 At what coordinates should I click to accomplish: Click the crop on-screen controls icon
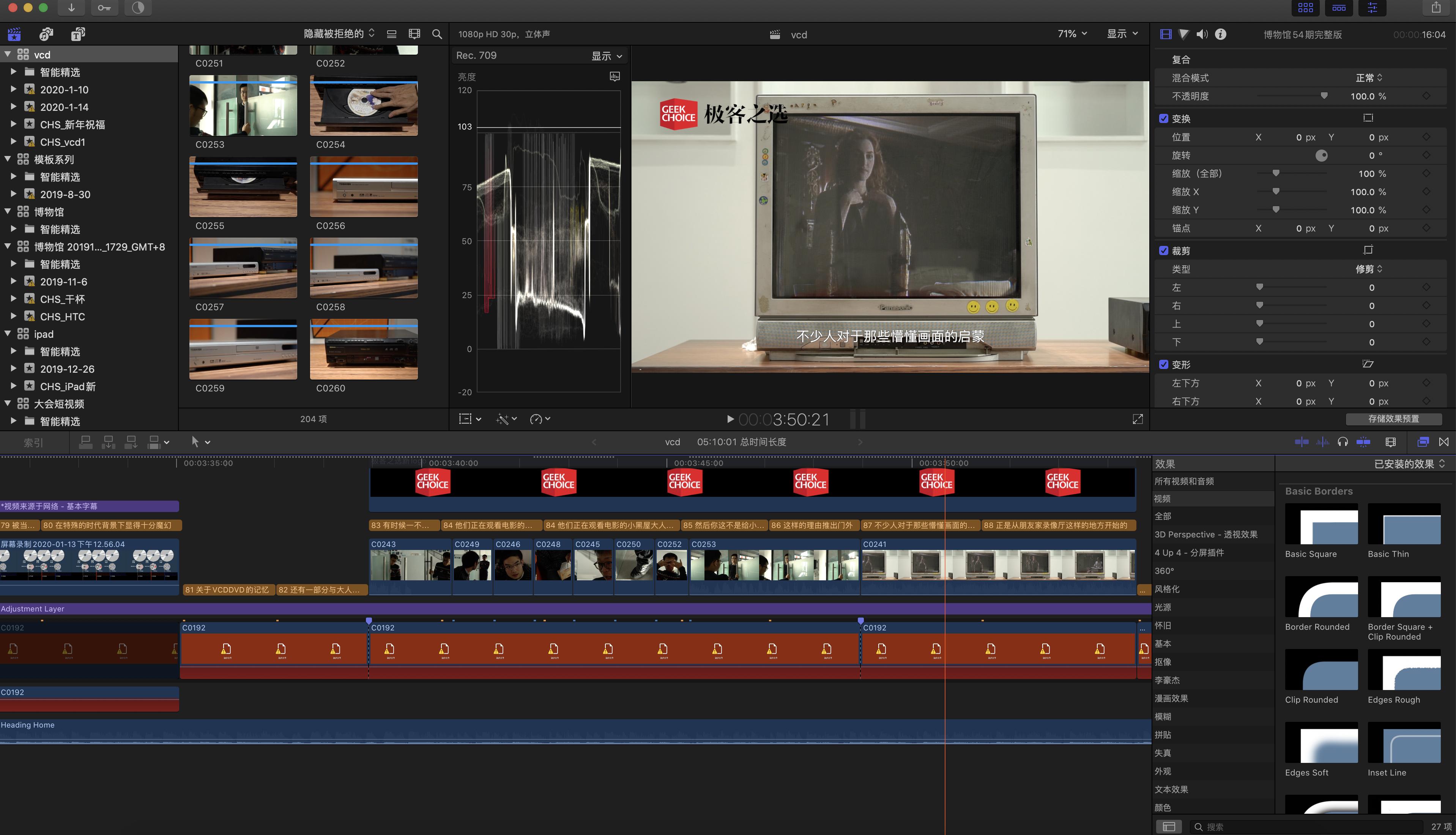pyautogui.click(x=1368, y=250)
